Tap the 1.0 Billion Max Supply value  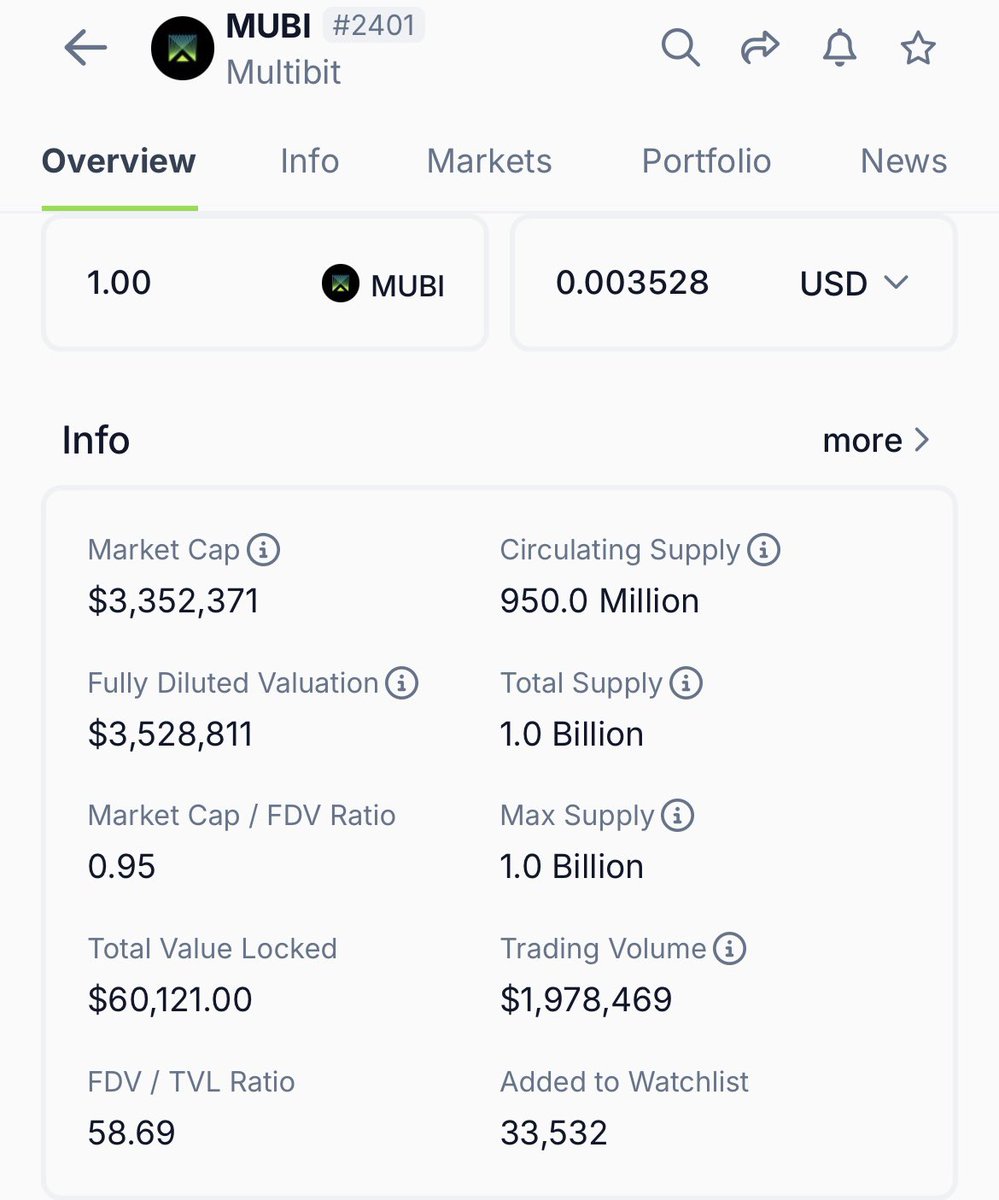[x=572, y=866]
